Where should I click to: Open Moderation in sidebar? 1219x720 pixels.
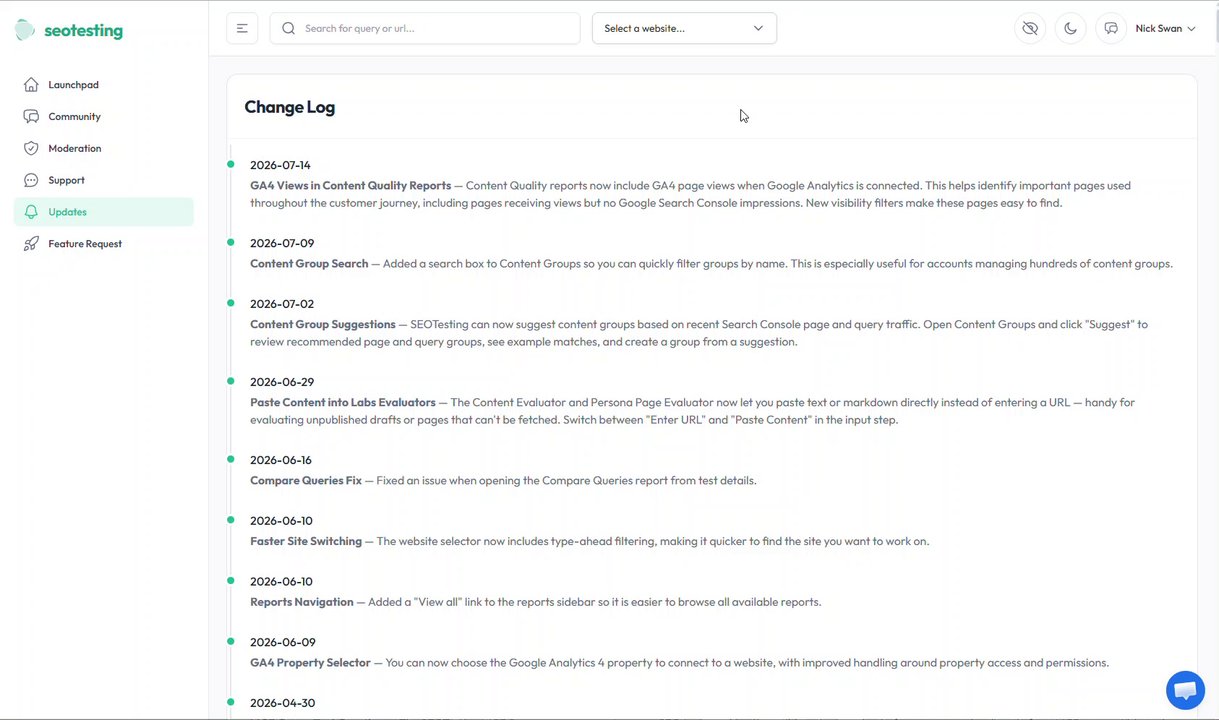pyautogui.click(x=104, y=148)
